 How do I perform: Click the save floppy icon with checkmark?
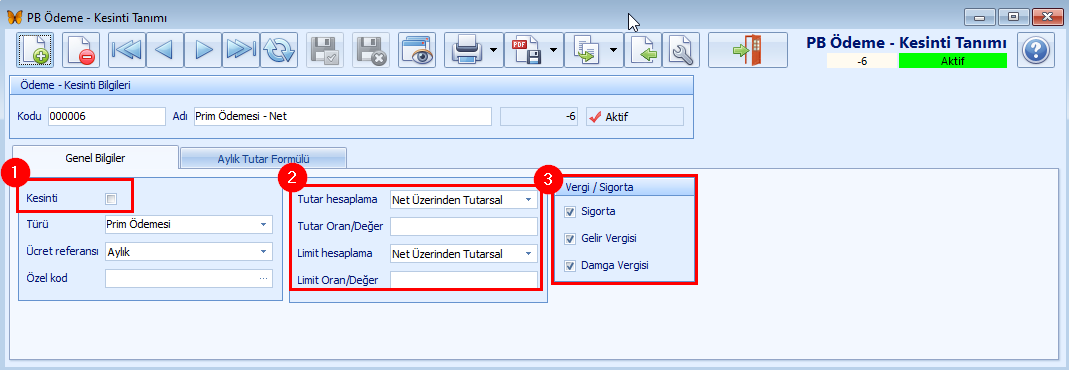(325, 50)
